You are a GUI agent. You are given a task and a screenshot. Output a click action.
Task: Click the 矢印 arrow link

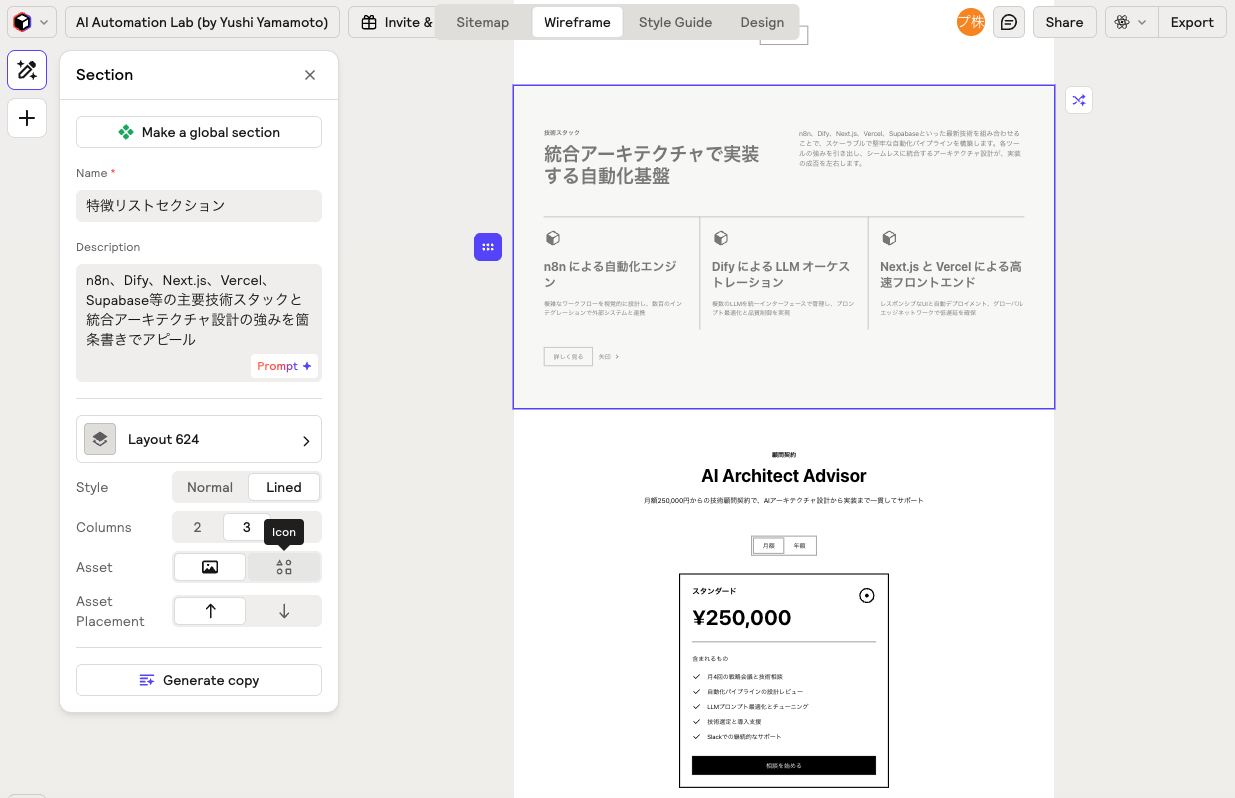609,357
